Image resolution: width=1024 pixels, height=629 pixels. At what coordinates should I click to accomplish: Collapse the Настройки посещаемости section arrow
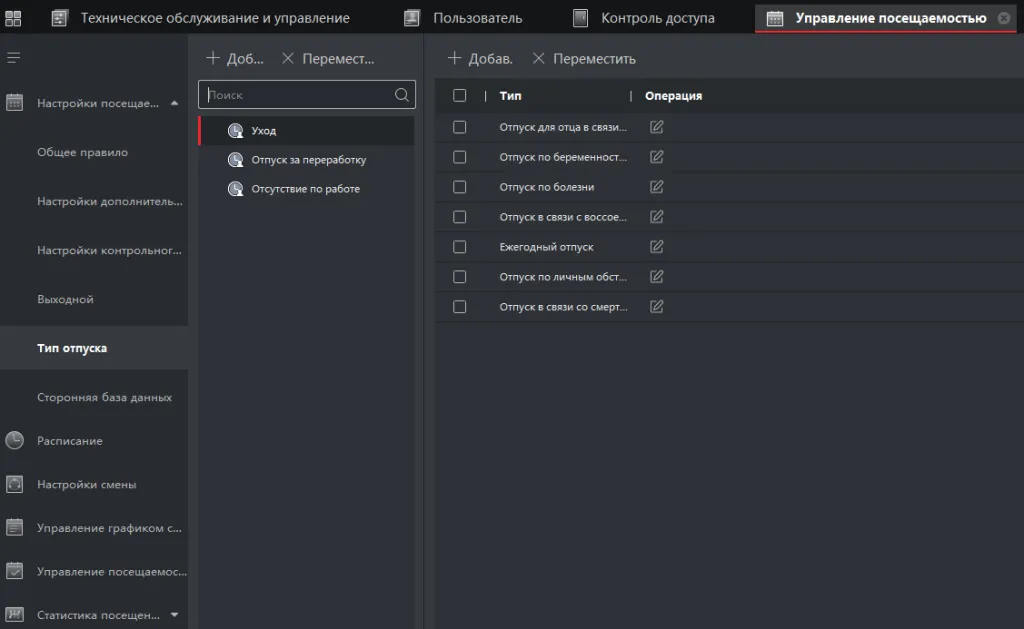(x=175, y=103)
